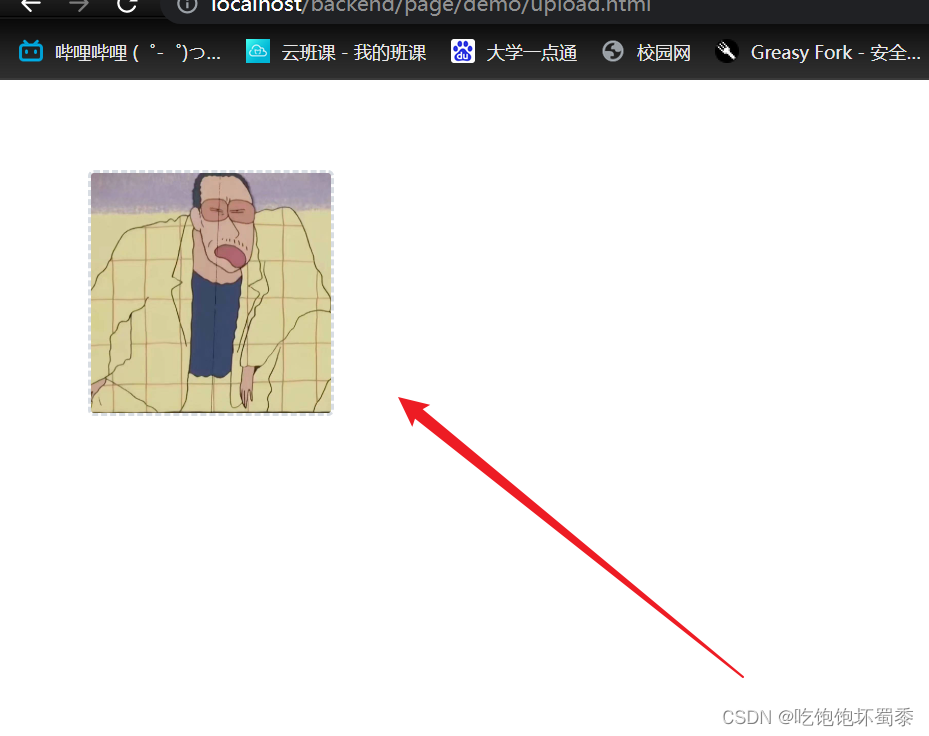This screenshot has height=736, width=929.
Task: Click the Bilibili bookmark icon
Action: pos(31,52)
